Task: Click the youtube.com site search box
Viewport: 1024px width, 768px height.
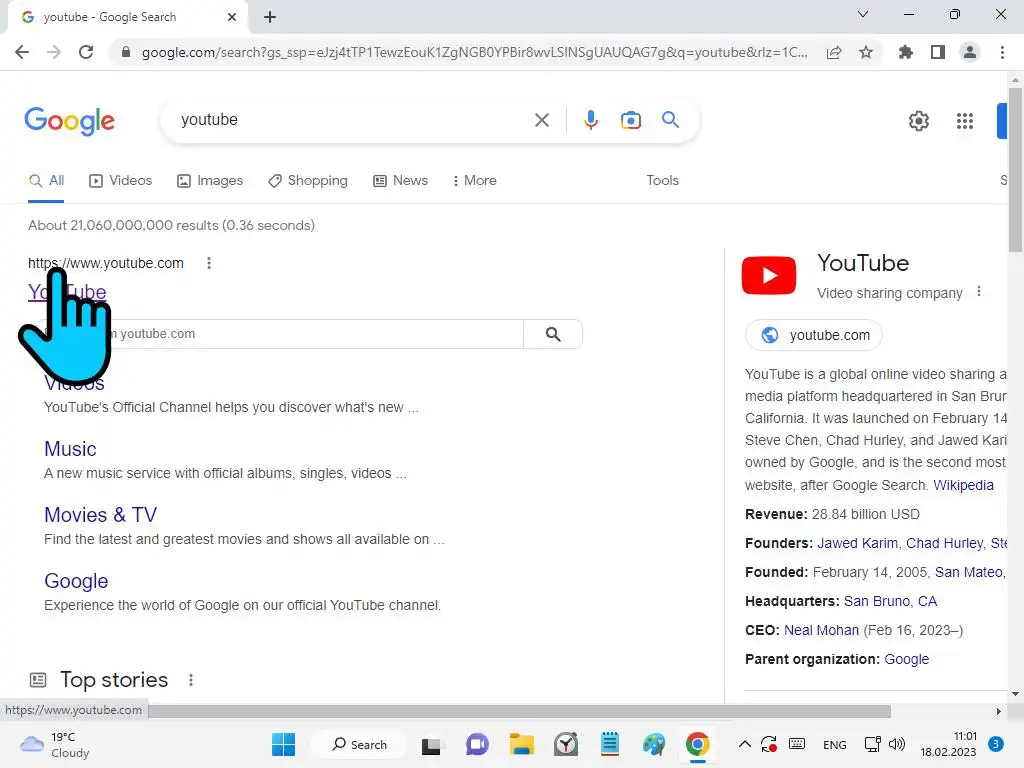Action: 281,334
